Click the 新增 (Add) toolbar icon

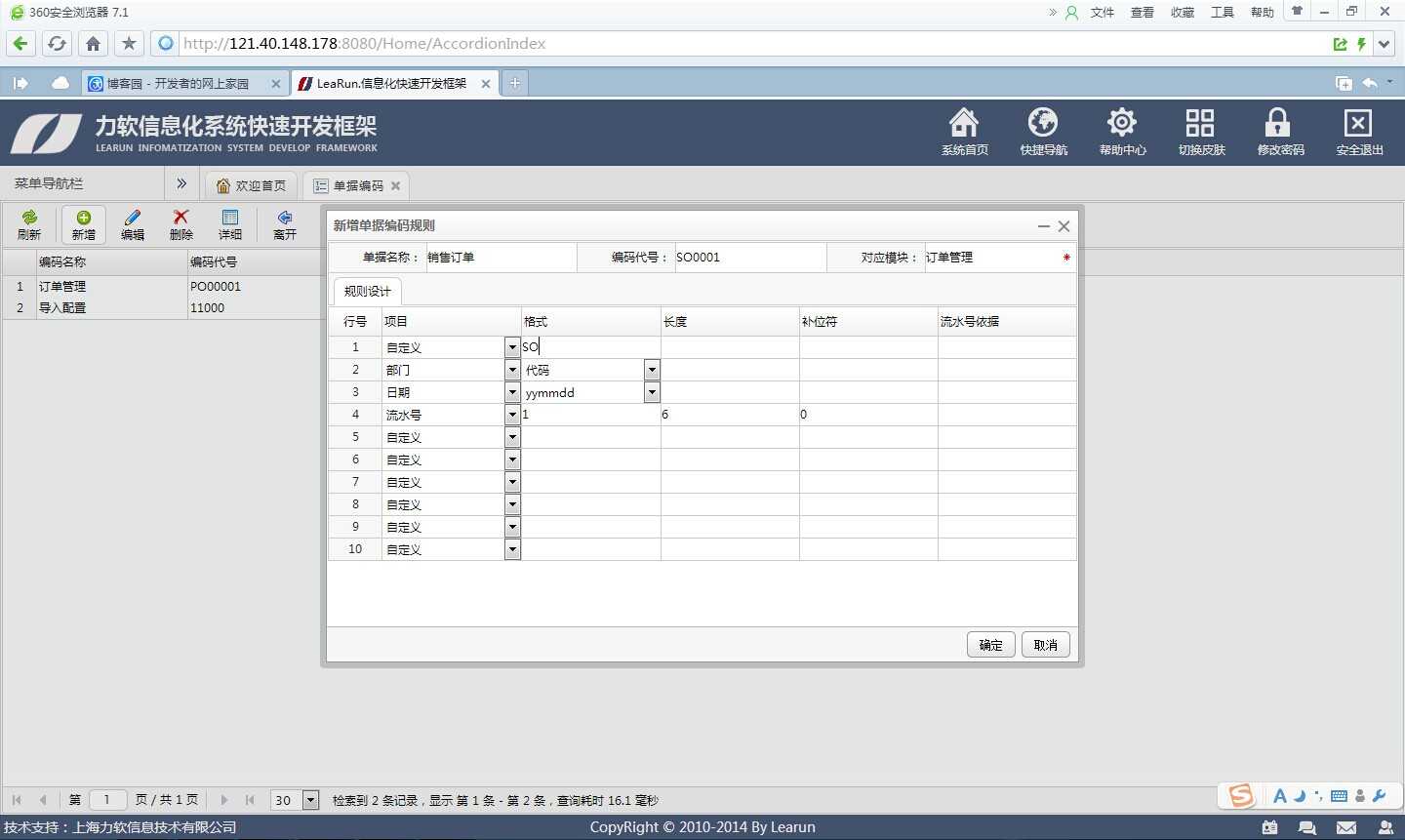pos(83,224)
